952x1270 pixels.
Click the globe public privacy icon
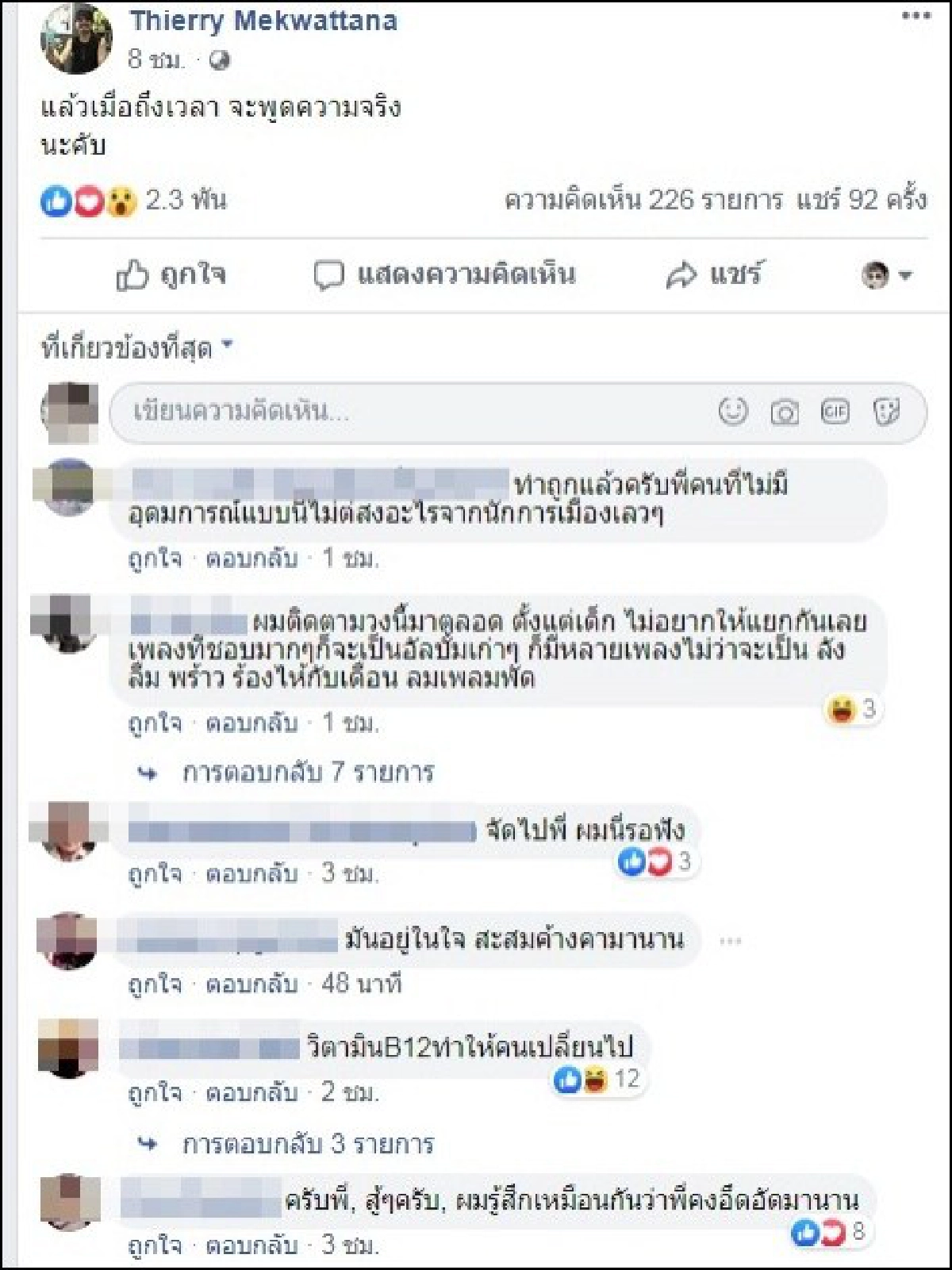point(218,59)
